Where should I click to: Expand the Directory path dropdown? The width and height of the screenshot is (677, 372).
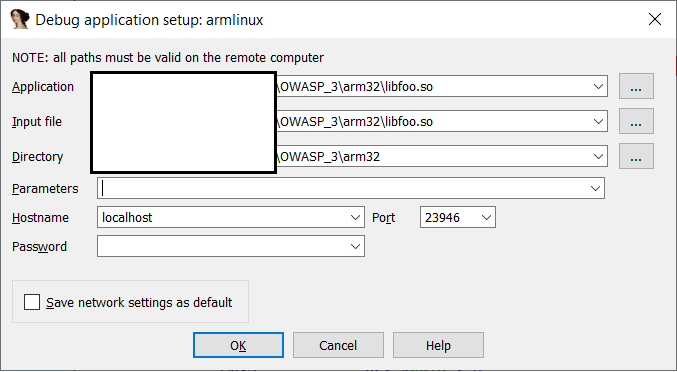[x=598, y=156]
